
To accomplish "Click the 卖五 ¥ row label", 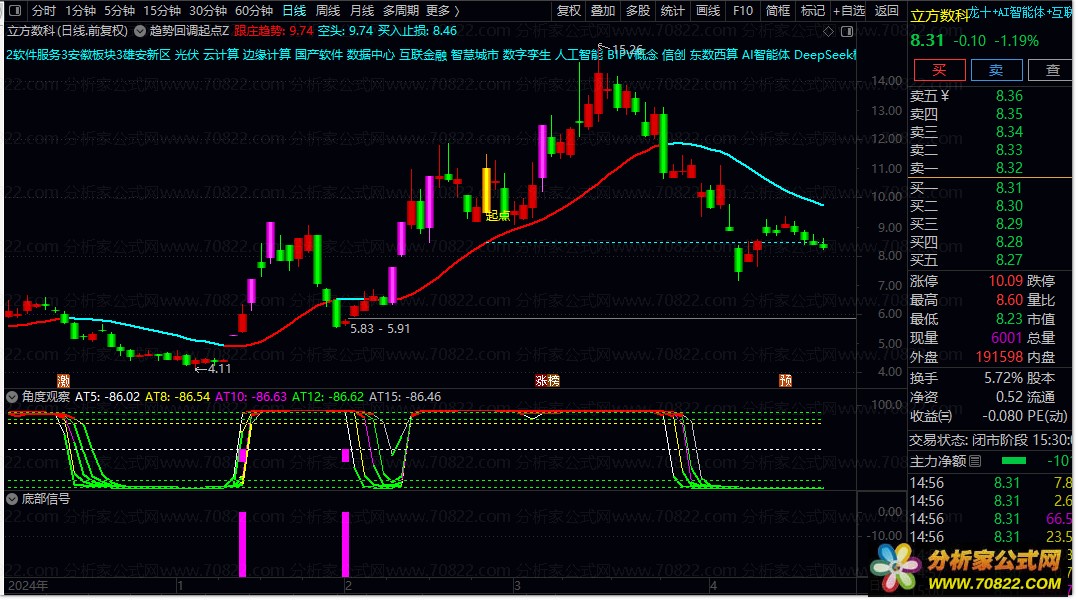I will click(x=930, y=96).
